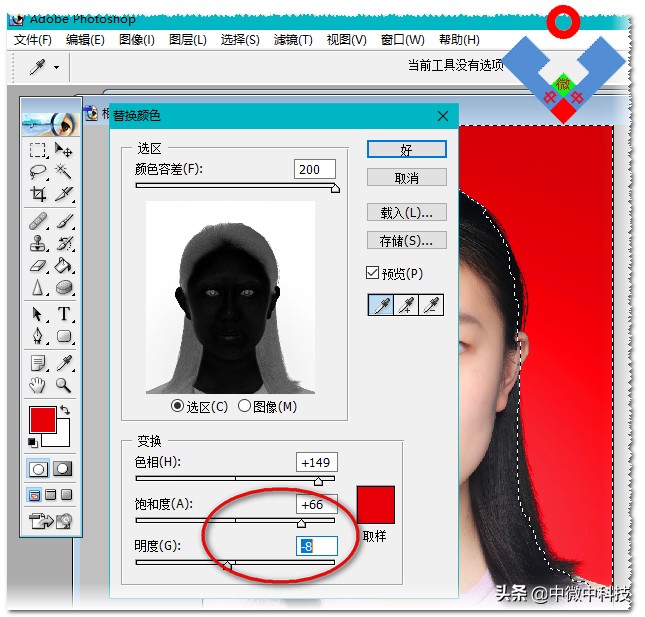Select the Clone Stamp tool

tap(38, 243)
